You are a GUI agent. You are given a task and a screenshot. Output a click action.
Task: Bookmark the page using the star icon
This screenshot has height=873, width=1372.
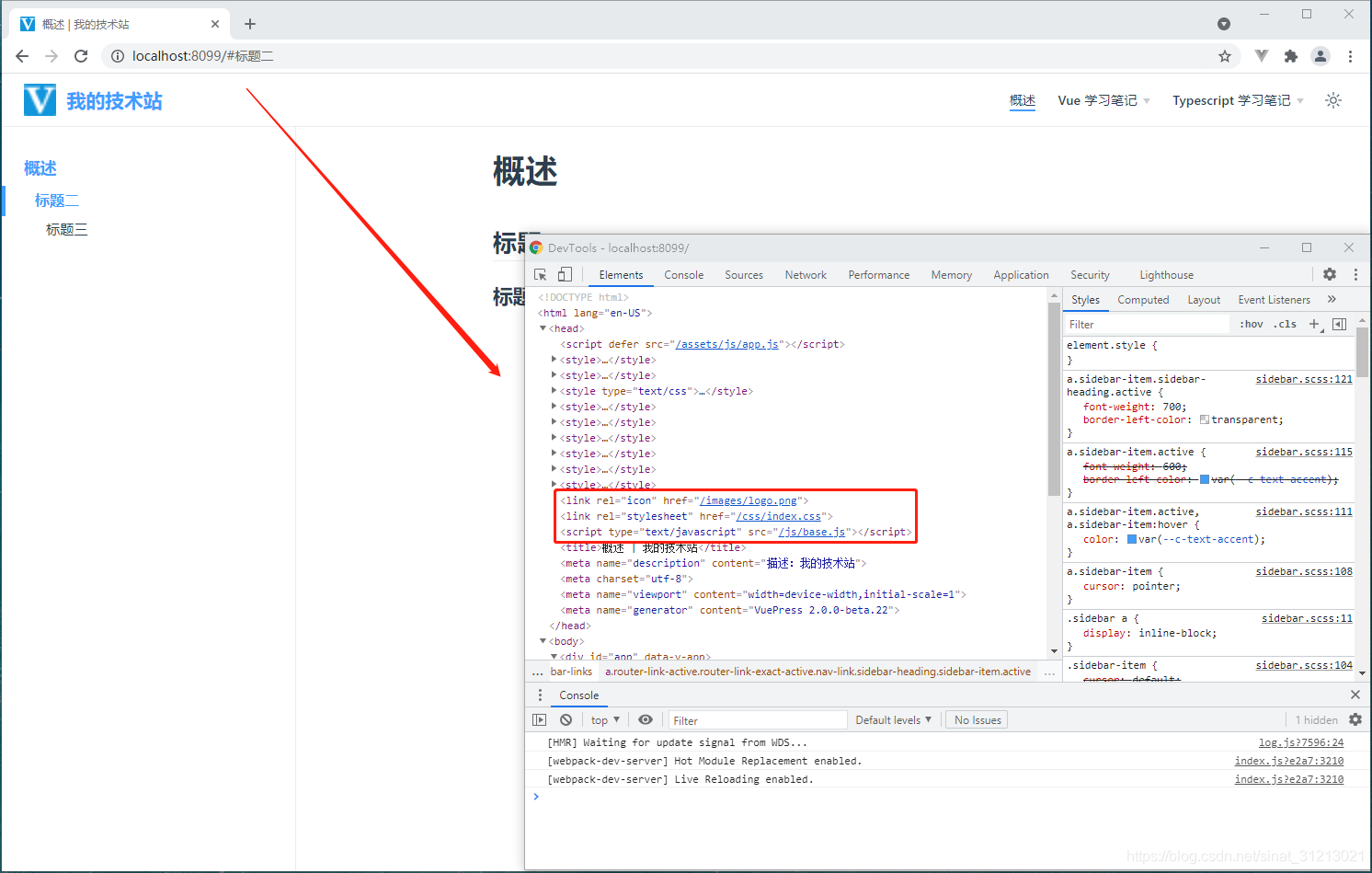tap(1225, 55)
